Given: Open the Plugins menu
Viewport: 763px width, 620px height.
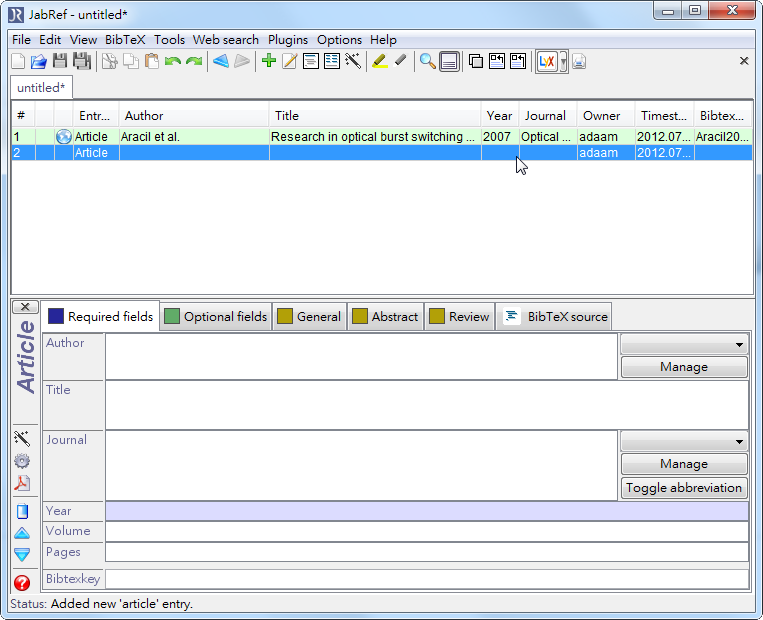Looking at the screenshot, I should 288,40.
